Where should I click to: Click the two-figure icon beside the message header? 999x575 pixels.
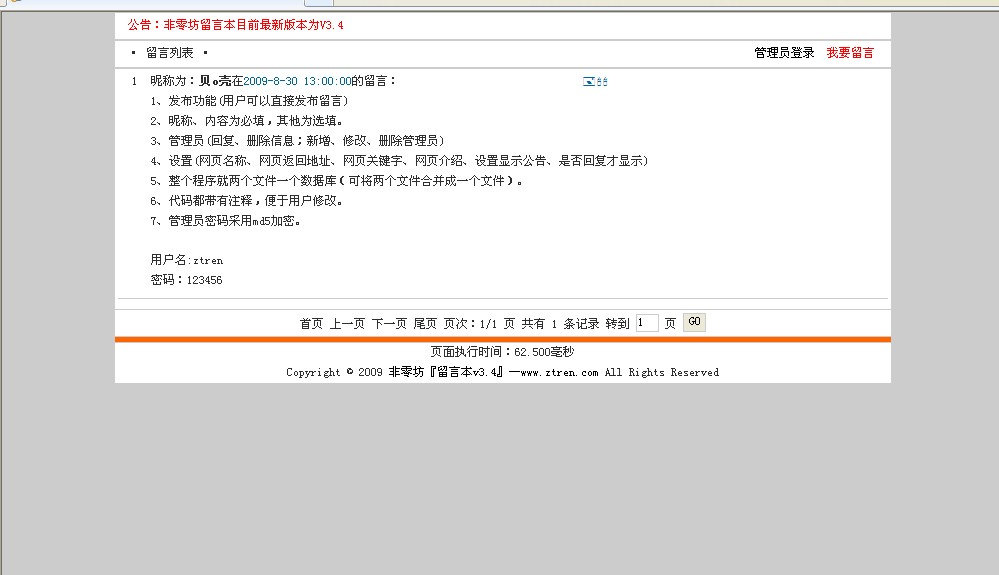click(602, 82)
